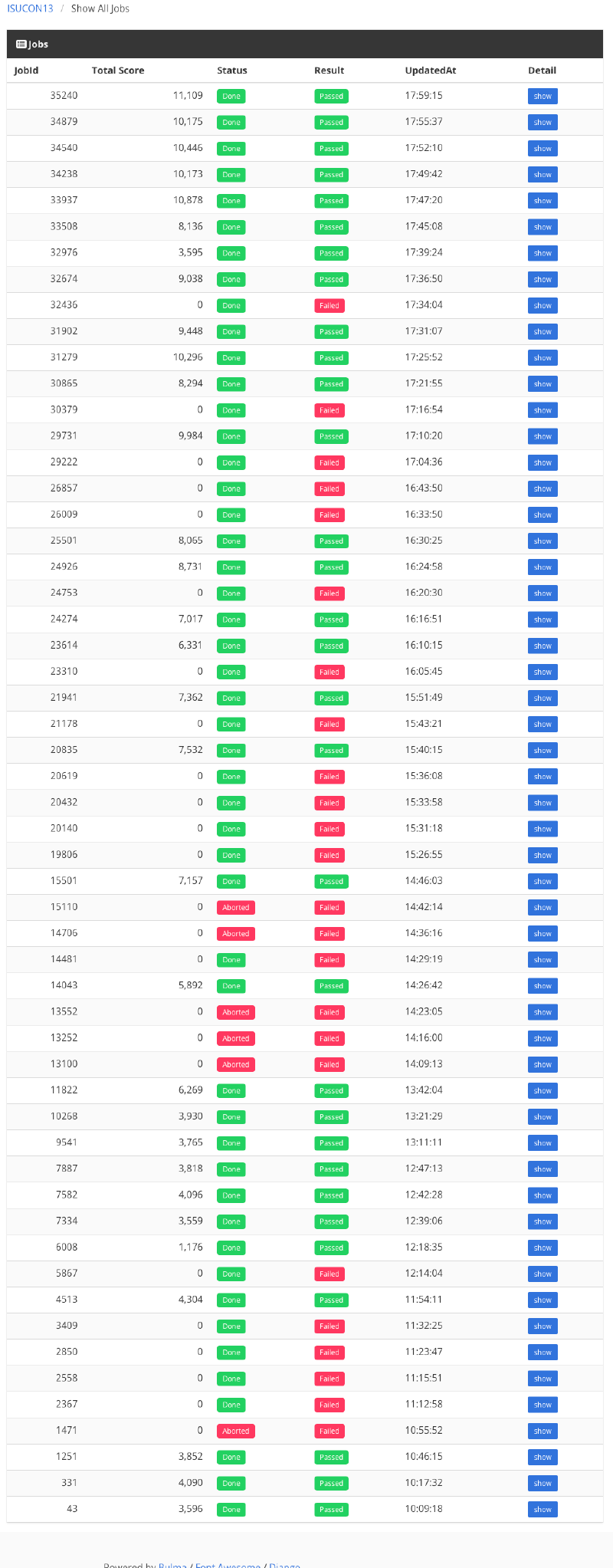
Task: Click the 17:59:15 timestamp cell
Action: [x=423, y=96]
